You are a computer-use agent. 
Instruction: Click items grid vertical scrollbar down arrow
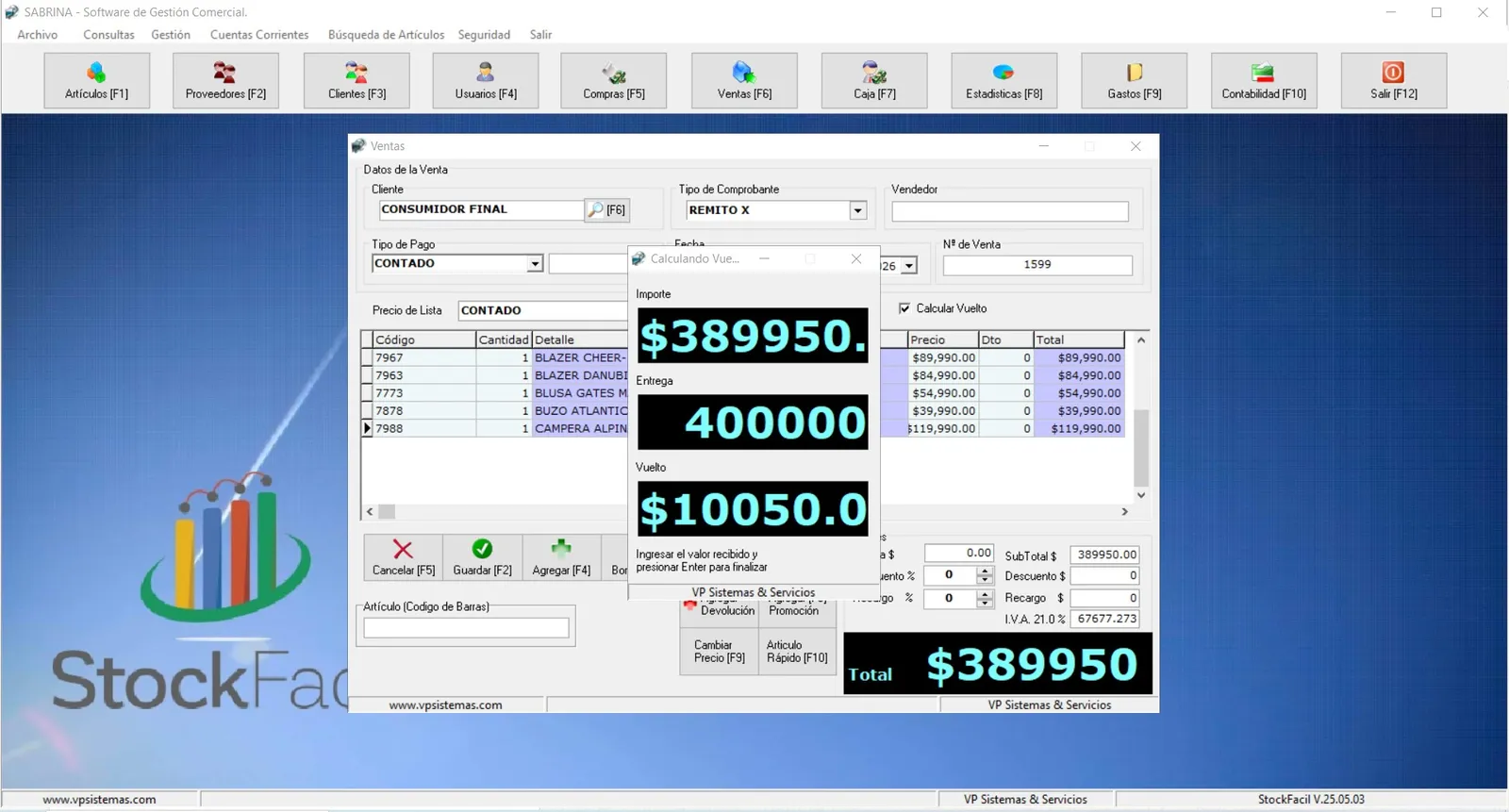(1141, 495)
